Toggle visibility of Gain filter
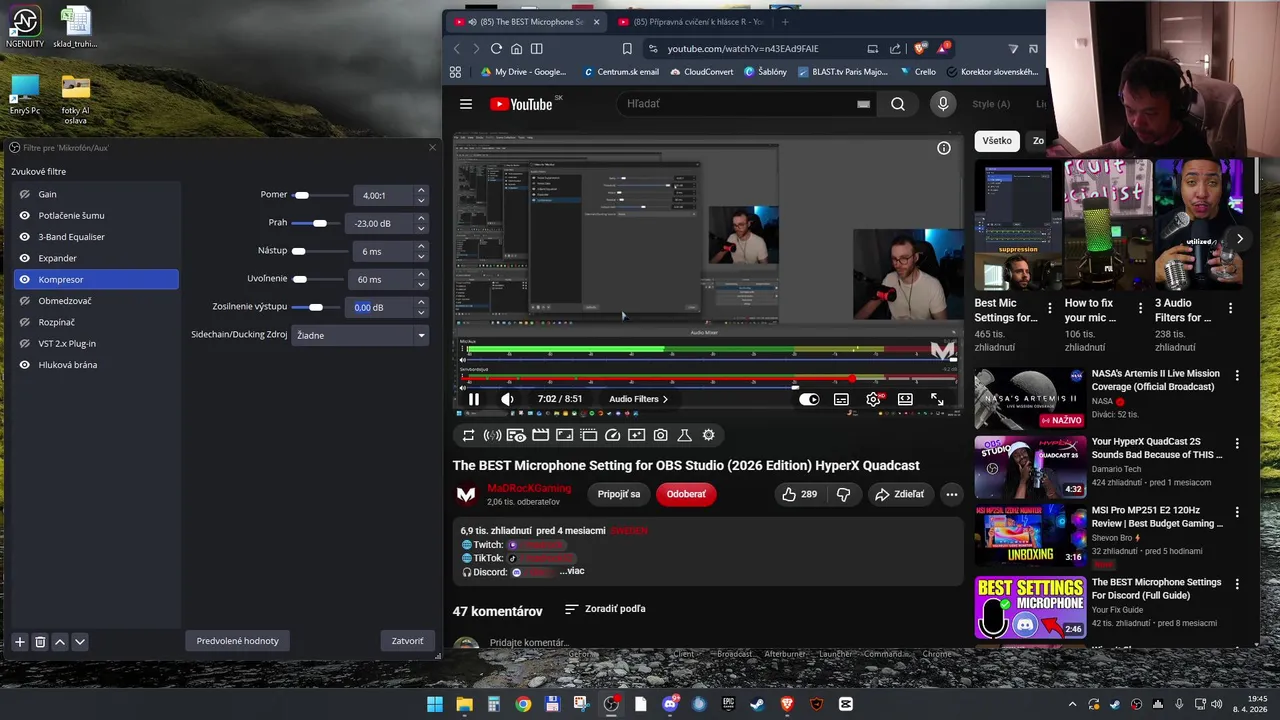Screen dimensions: 1280x720 25,194
